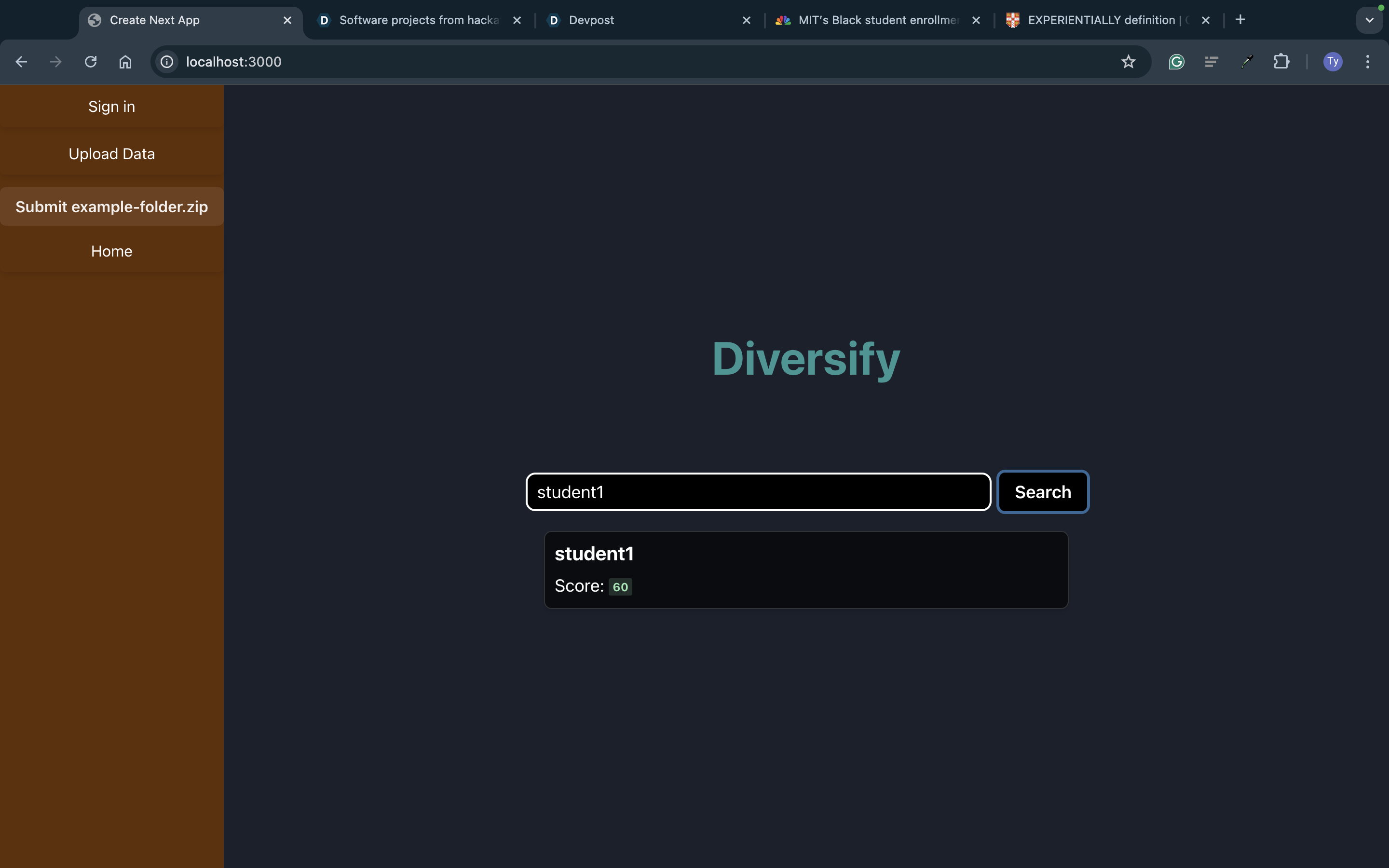This screenshot has height=868, width=1389.
Task: Go to browser home page icon
Action: click(125, 62)
